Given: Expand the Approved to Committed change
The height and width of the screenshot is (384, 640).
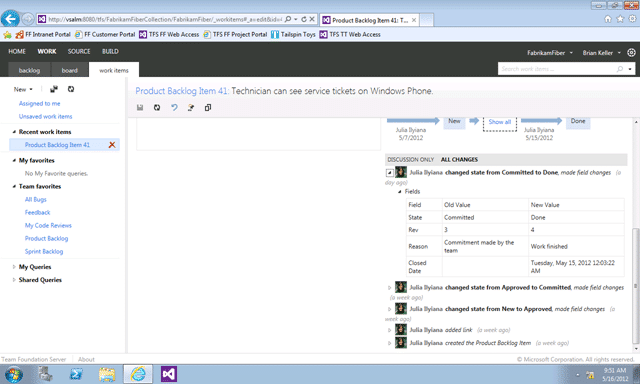Looking at the screenshot, I should coord(389,288).
